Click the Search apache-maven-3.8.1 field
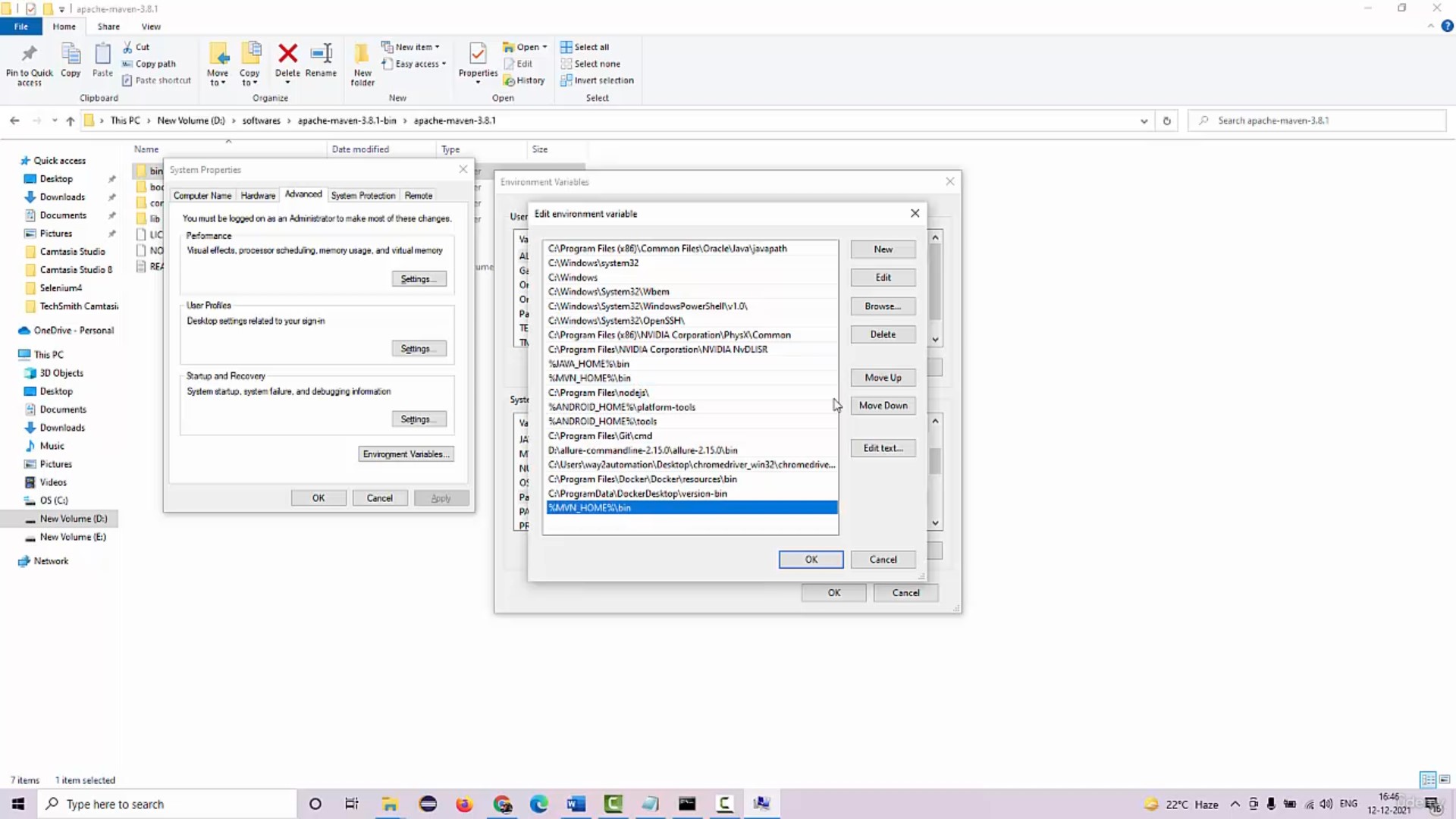 1317,121
